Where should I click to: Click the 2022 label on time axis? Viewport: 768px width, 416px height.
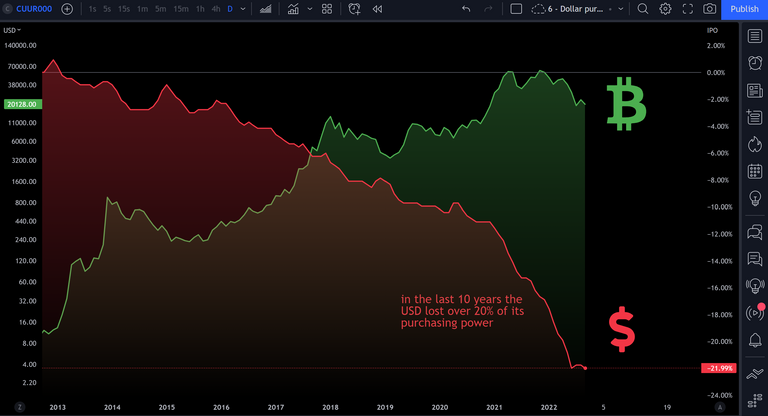pos(549,407)
